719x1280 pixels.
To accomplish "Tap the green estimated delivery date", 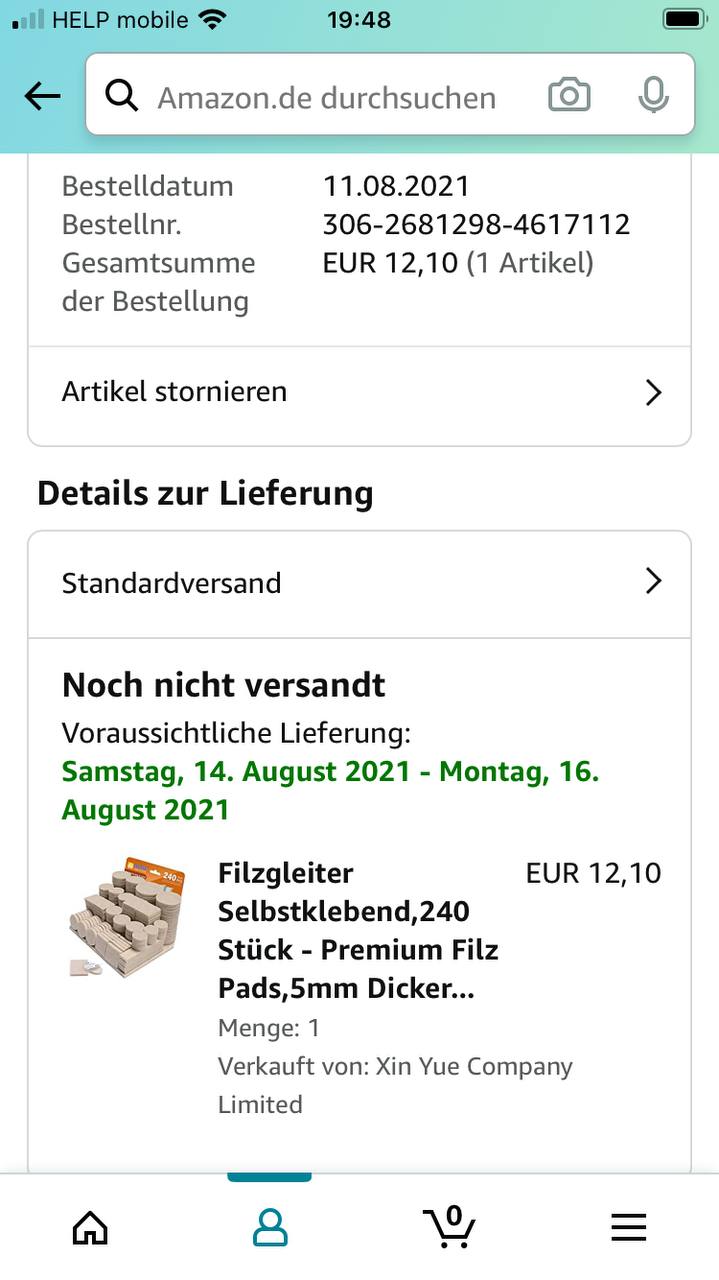I will 330,790.
